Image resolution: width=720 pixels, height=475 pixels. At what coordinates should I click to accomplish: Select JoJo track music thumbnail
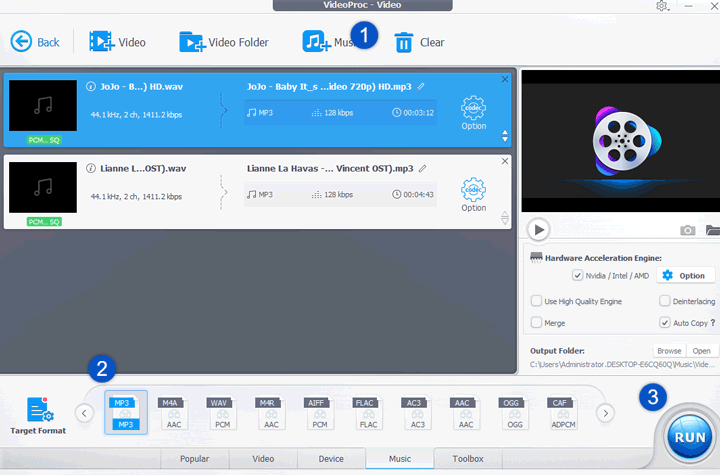pos(43,106)
